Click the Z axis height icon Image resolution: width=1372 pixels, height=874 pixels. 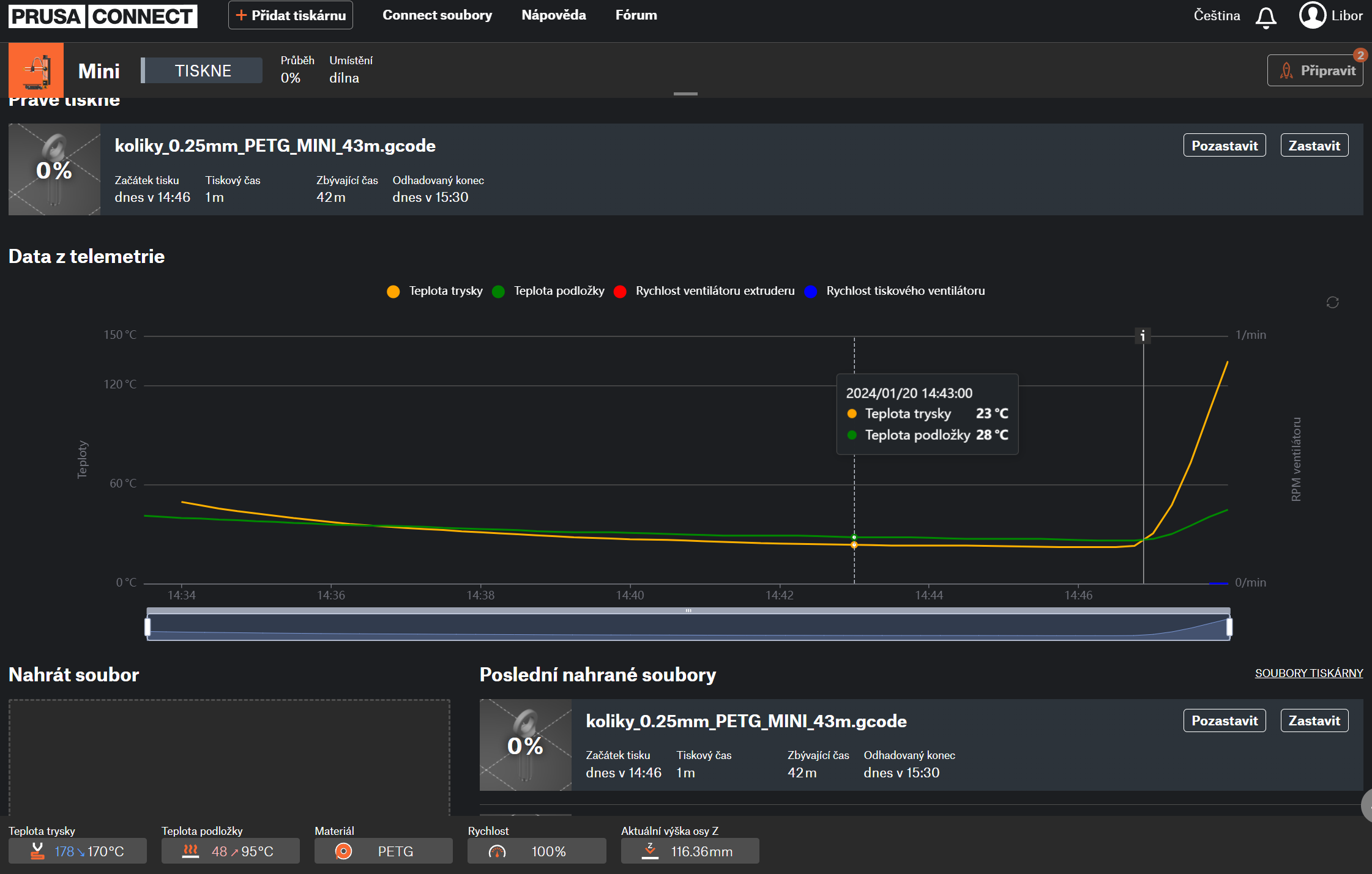pyautogui.click(x=650, y=851)
